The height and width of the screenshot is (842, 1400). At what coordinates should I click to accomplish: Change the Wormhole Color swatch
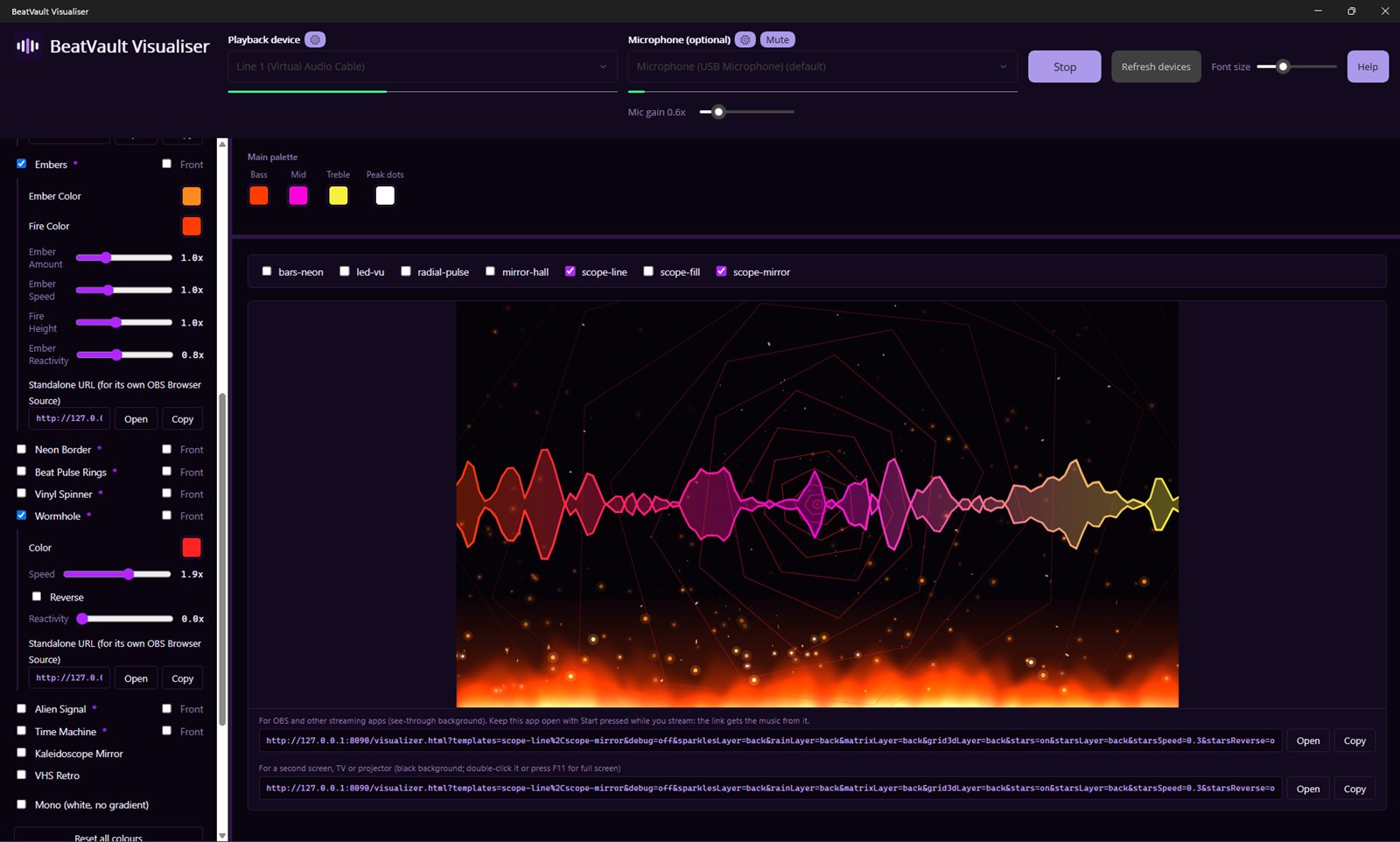coord(192,548)
